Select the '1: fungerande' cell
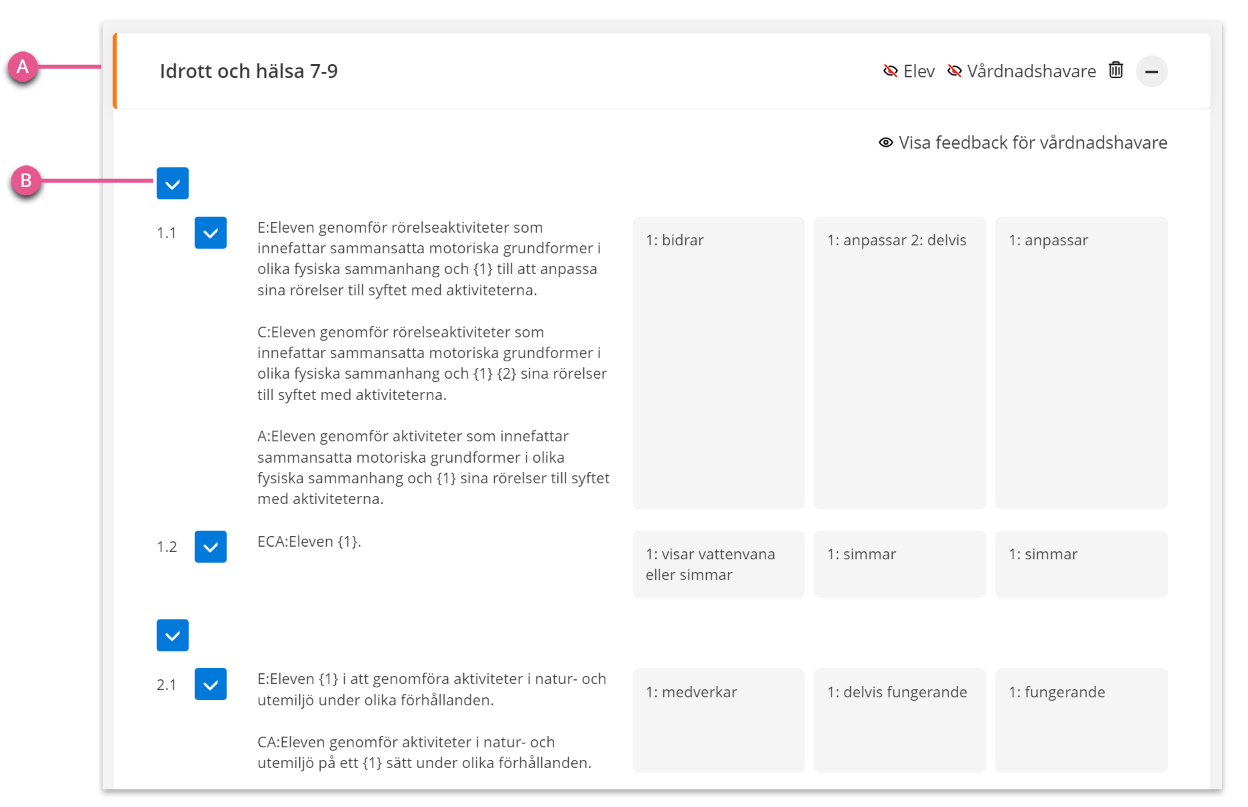Screen dimensions: 1248x807 (1081, 720)
